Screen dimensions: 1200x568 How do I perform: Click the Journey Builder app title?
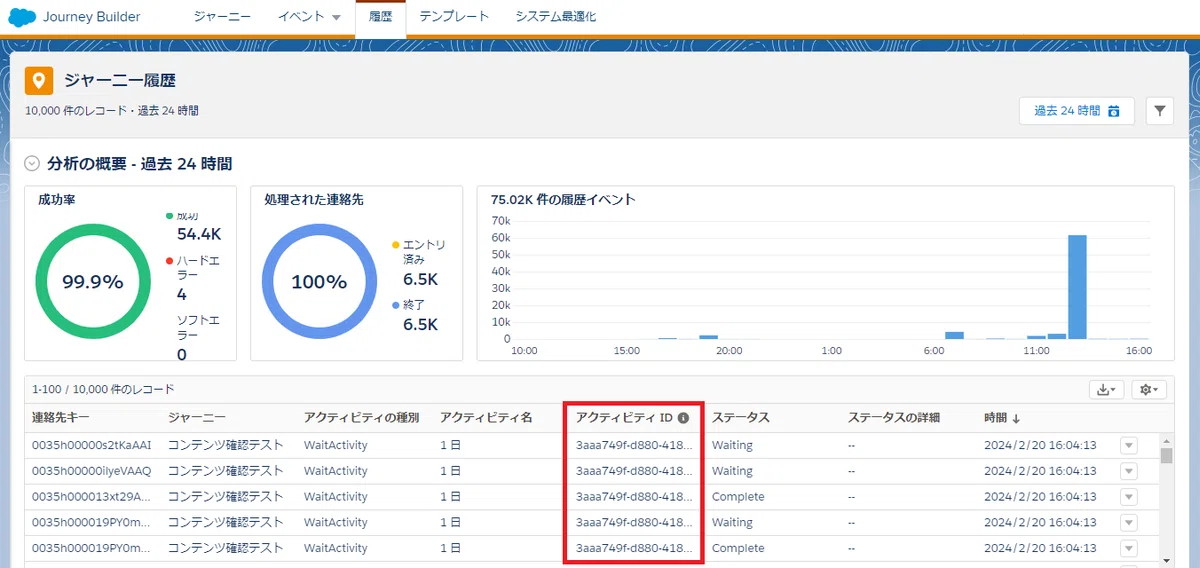[x=91, y=17]
